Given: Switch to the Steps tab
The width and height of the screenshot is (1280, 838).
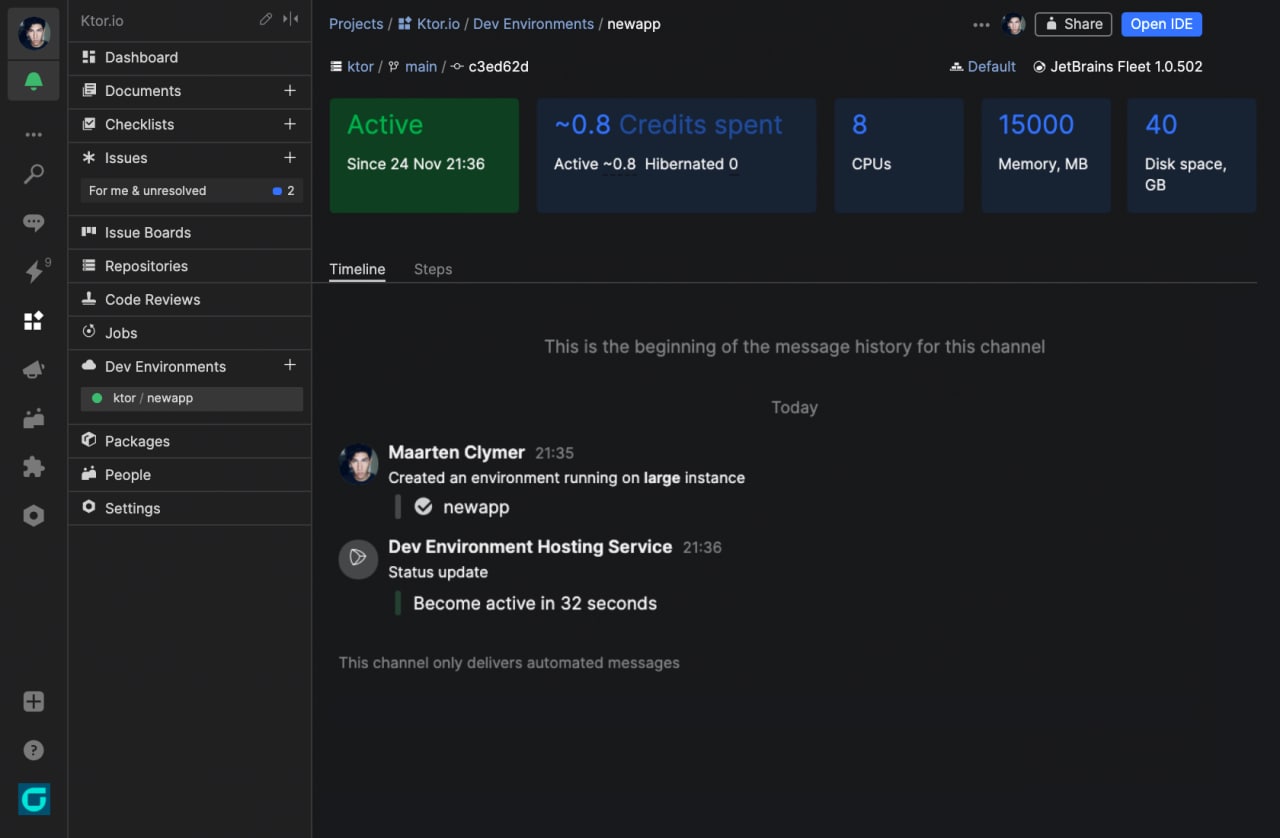Looking at the screenshot, I should coord(433,269).
